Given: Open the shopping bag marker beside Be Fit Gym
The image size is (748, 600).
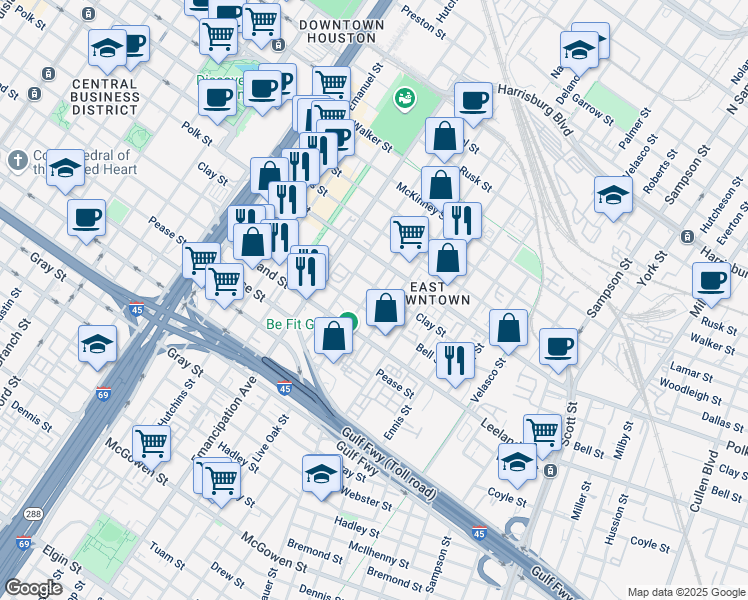Looking at the screenshot, I should coord(333,336).
